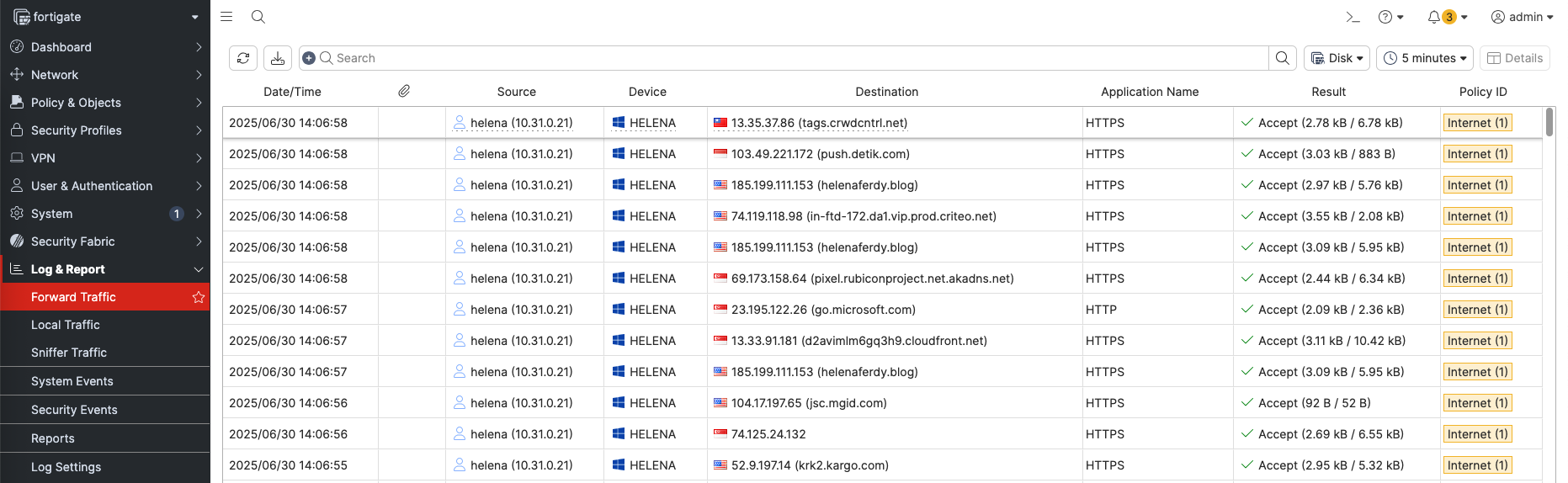This screenshot has height=483, width=1568.
Task: Toggle the hamburger sidebar menu icon
Action: 226,17
